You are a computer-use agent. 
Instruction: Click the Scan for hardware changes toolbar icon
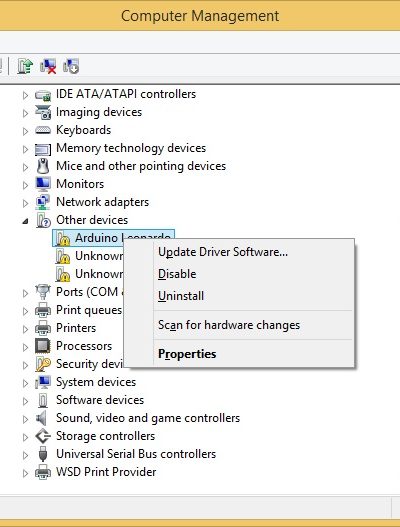coord(71,66)
